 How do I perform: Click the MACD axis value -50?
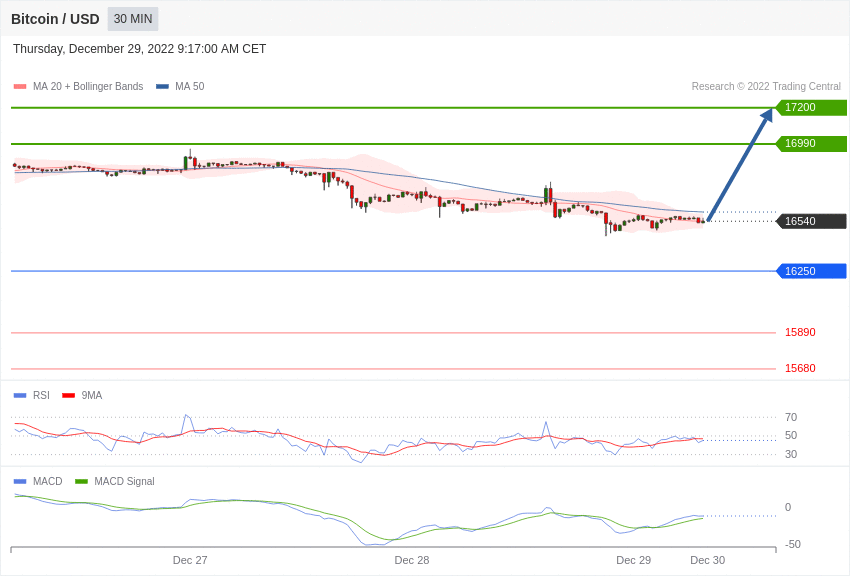[x=793, y=544]
